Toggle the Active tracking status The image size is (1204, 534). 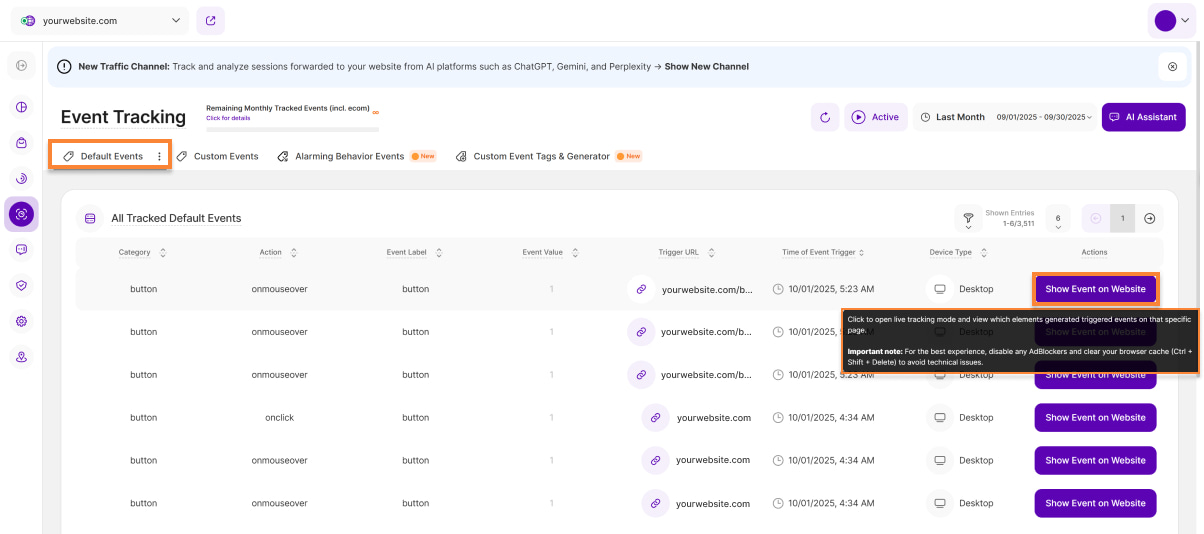tap(875, 117)
